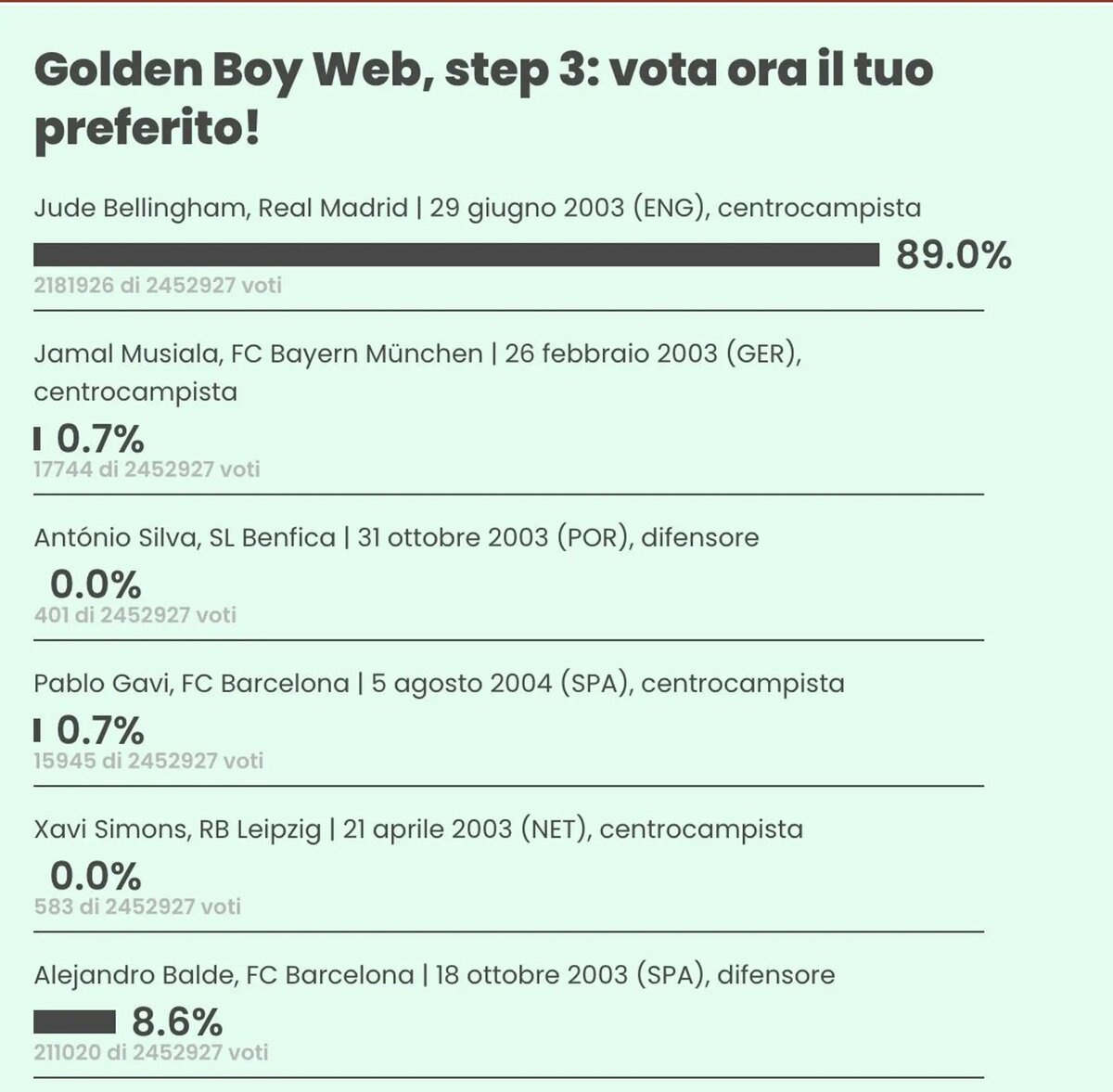Click the 17744 di 2452927 voti text
This screenshot has height=1092, width=1113.
tap(147, 469)
